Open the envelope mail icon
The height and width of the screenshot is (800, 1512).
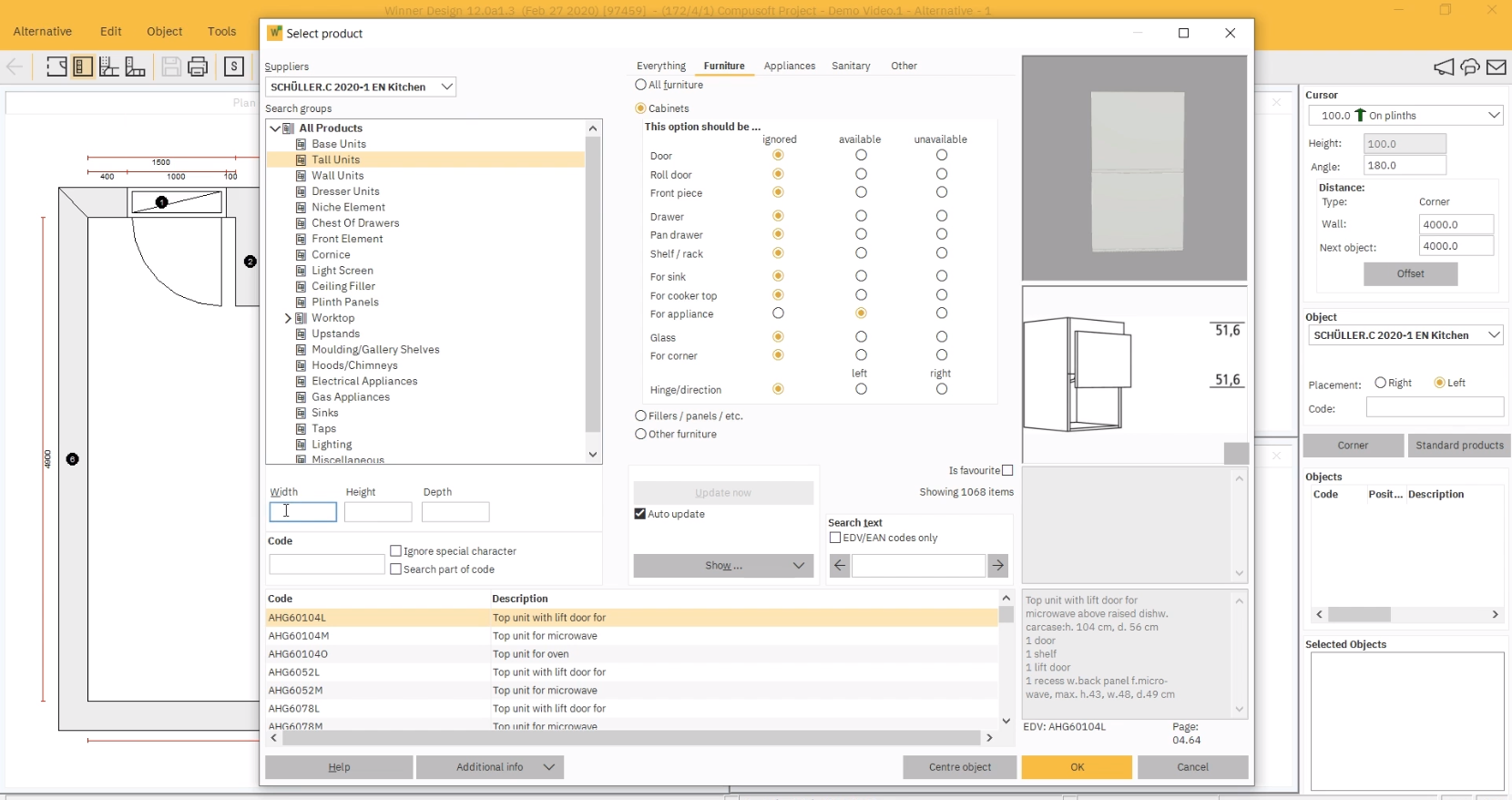pos(1497,67)
